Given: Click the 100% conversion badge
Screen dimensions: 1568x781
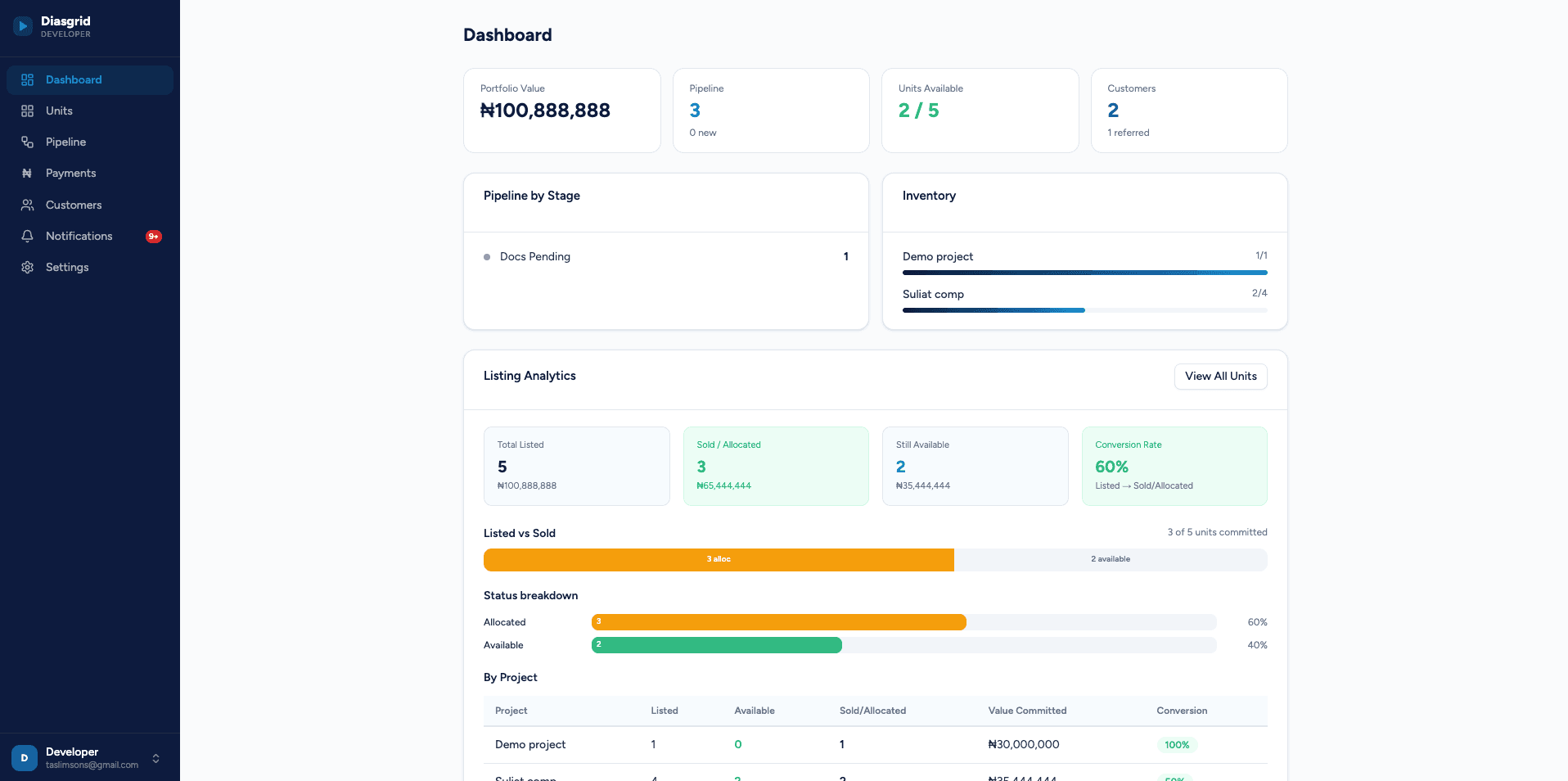Looking at the screenshot, I should tap(1177, 745).
